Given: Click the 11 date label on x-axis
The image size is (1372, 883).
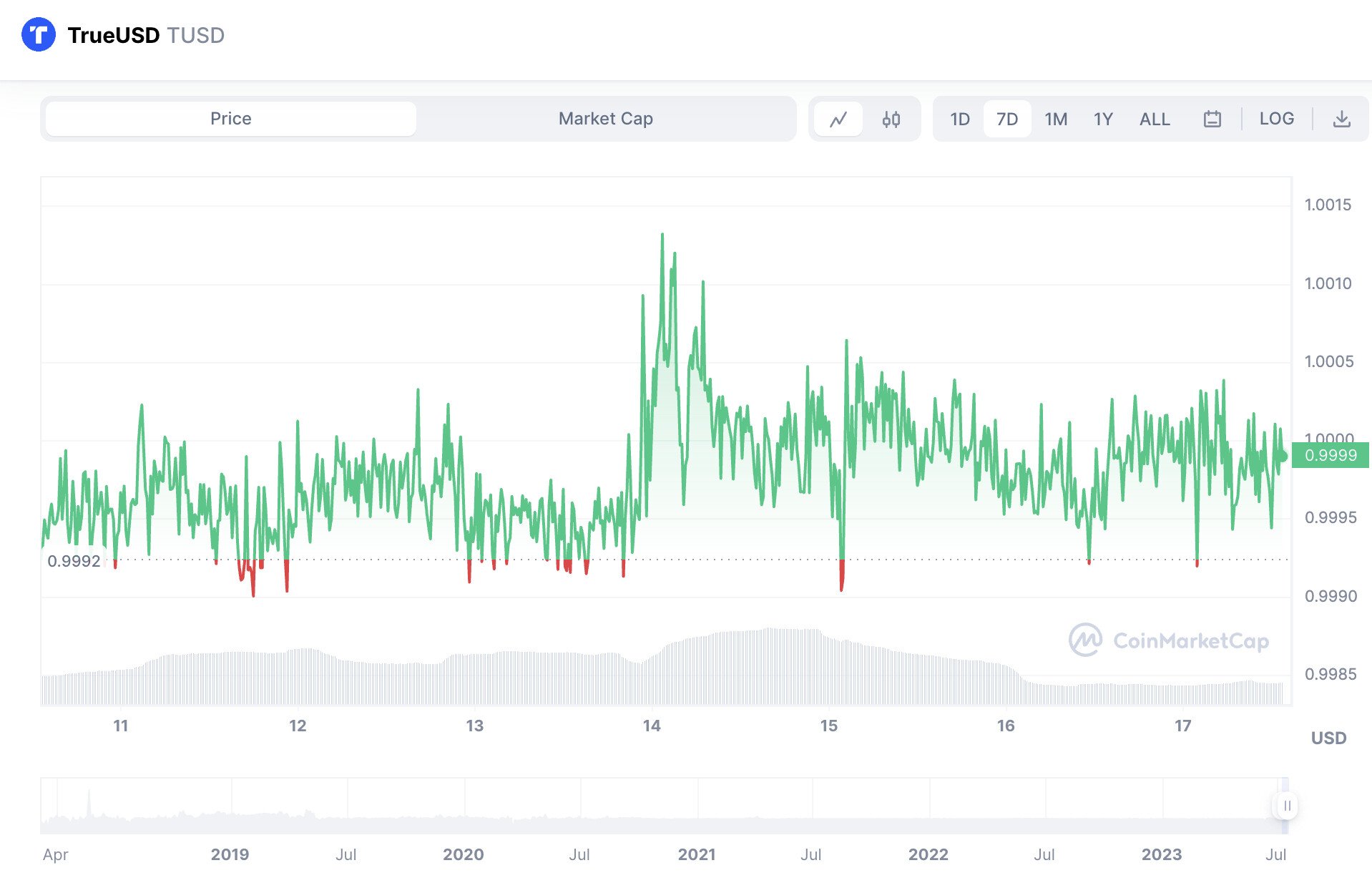Looking at the screenshot, I should [x=120, y=726].
